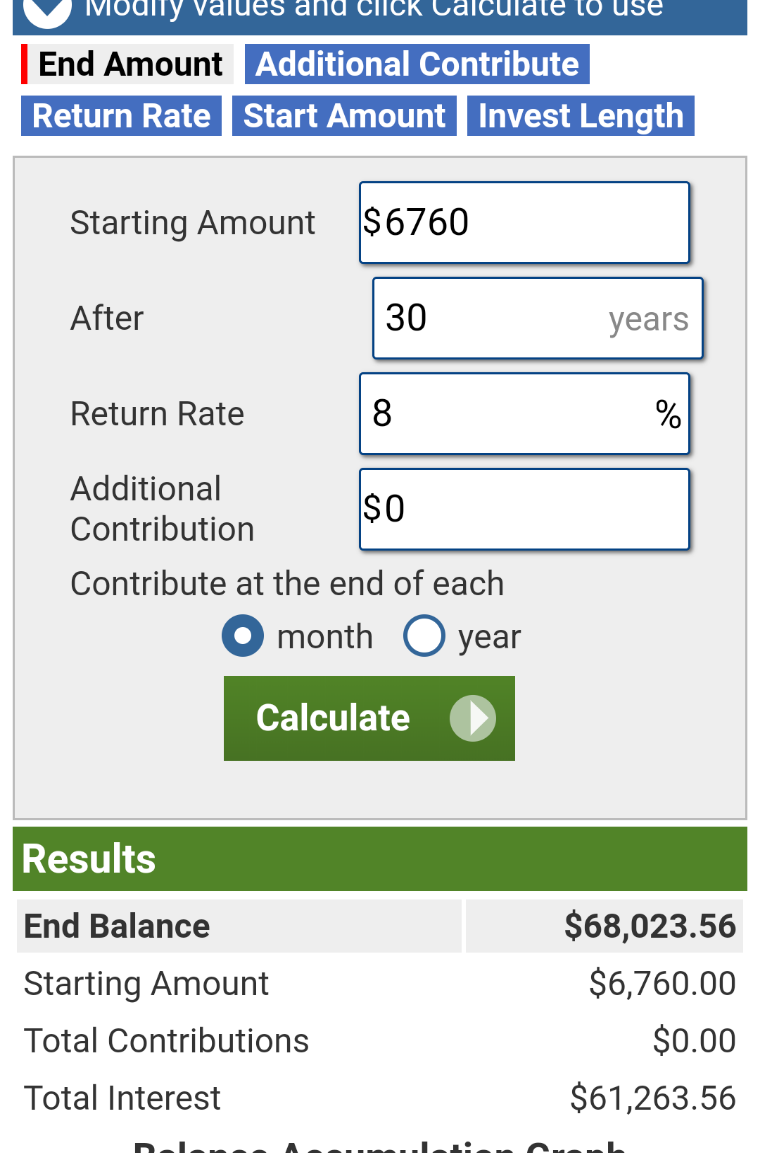Screen dimensions: 760x1153
Task: Click the Results section header
Action: [380, 859]
